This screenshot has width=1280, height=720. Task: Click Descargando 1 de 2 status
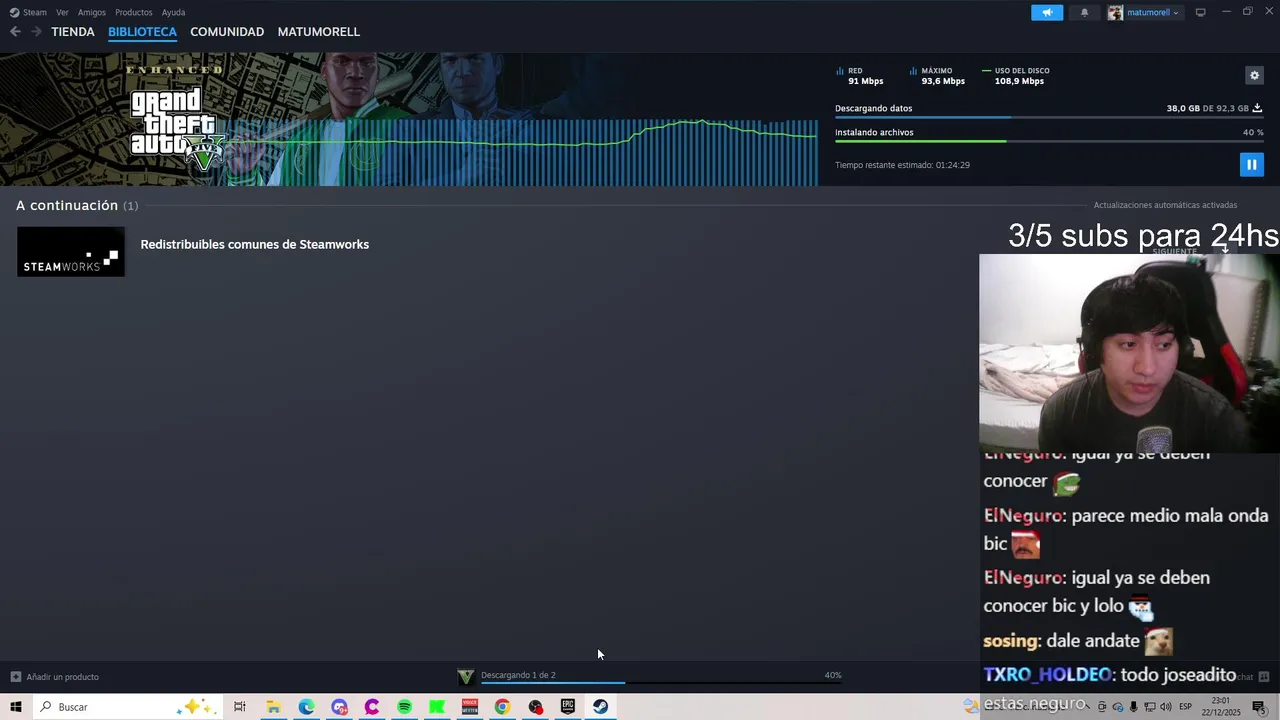click(x=518, y=675)
